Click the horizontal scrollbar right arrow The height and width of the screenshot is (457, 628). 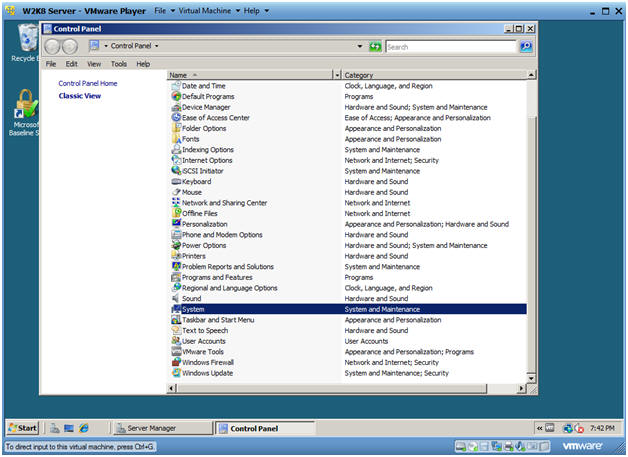[521, 388]
